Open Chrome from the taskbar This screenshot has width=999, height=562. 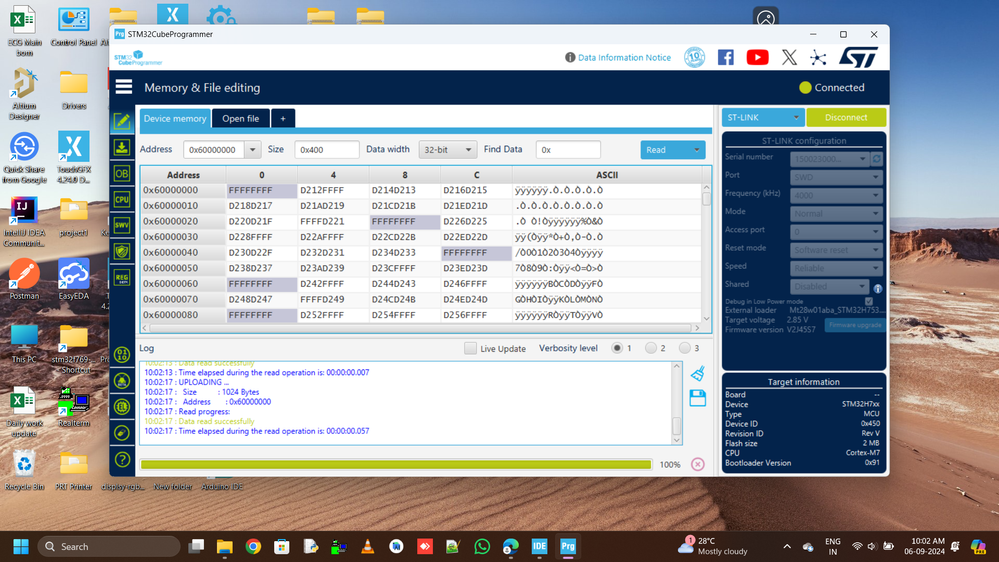pos(253,547)
